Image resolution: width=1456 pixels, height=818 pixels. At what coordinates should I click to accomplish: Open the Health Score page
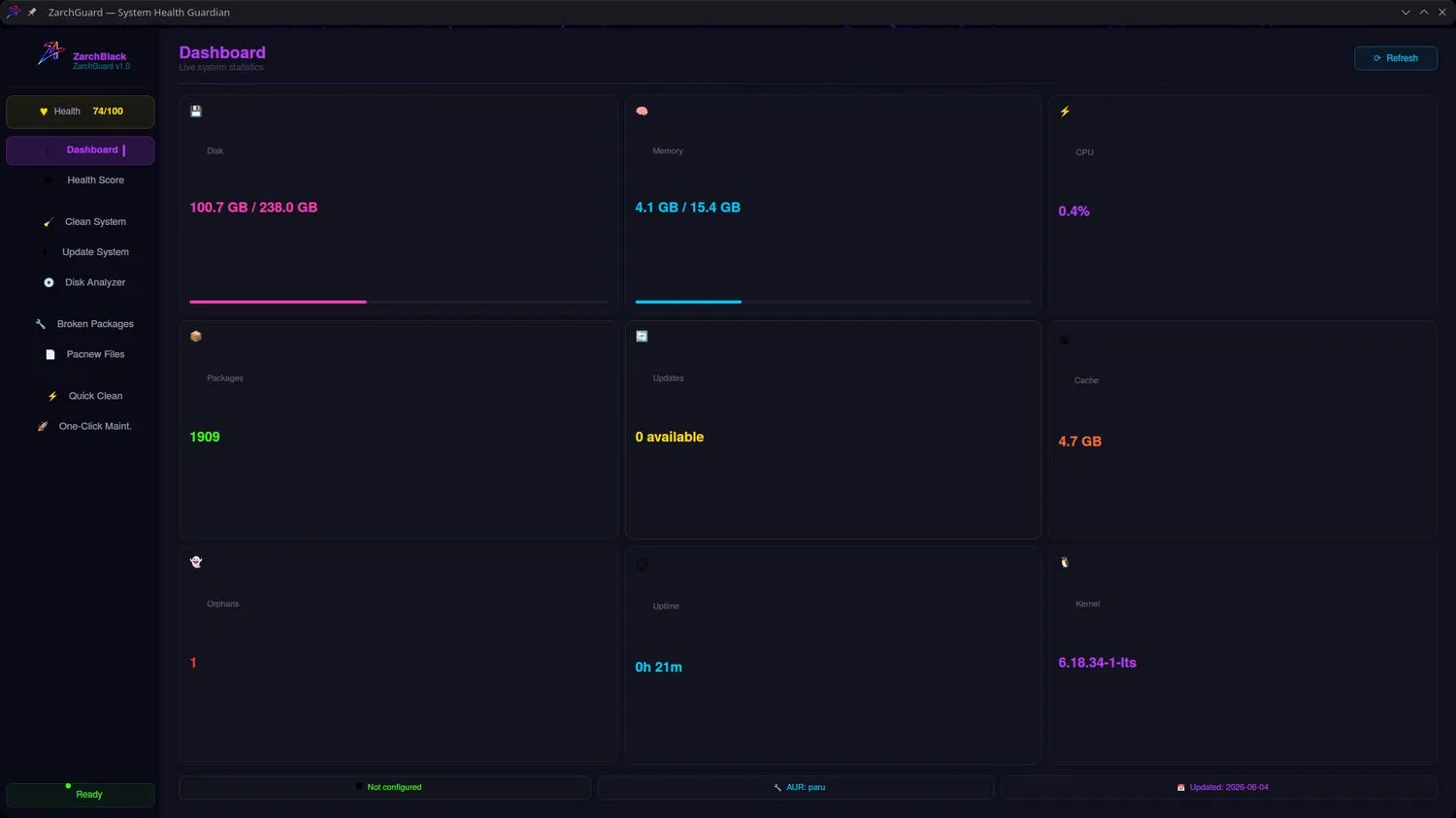(x=81, y=180)
